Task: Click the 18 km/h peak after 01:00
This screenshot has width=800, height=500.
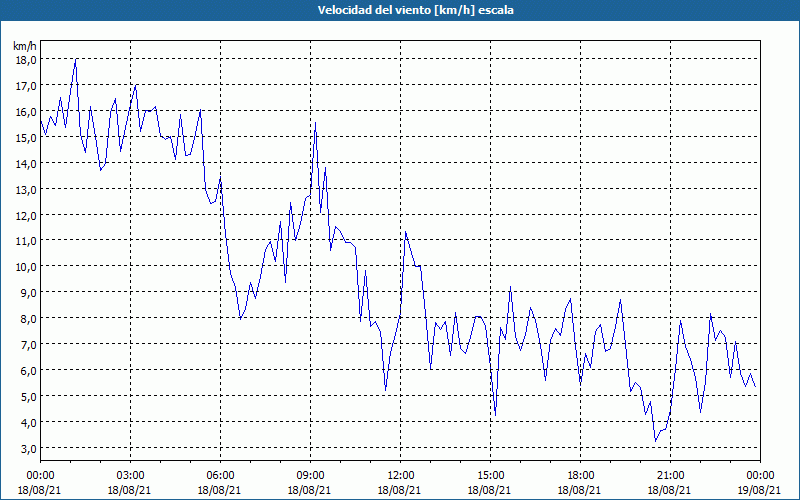Action: point(76,59)
